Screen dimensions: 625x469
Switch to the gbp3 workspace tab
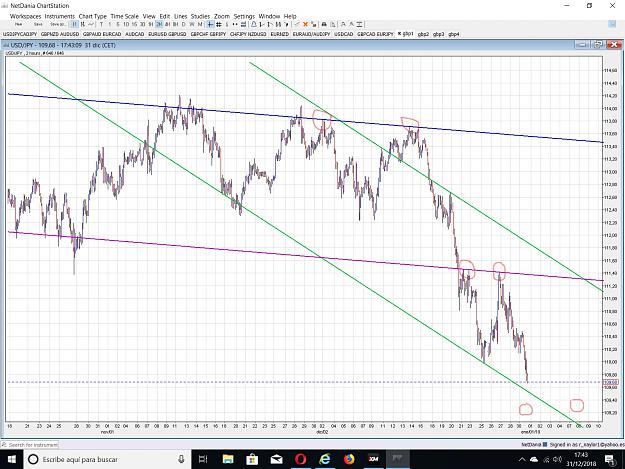(x=438, y=34)
